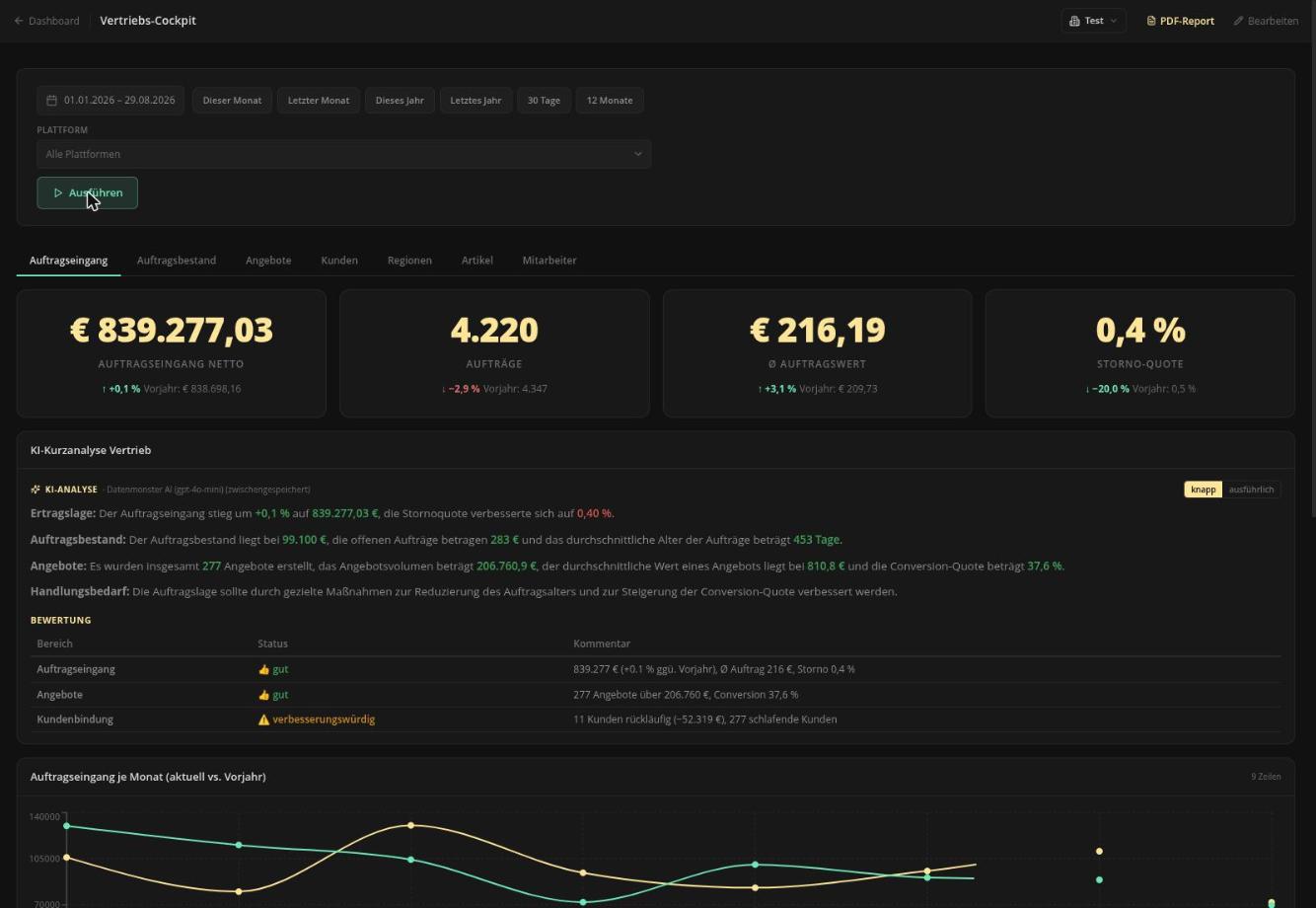Click the Ausführen run button

point(87,193)
